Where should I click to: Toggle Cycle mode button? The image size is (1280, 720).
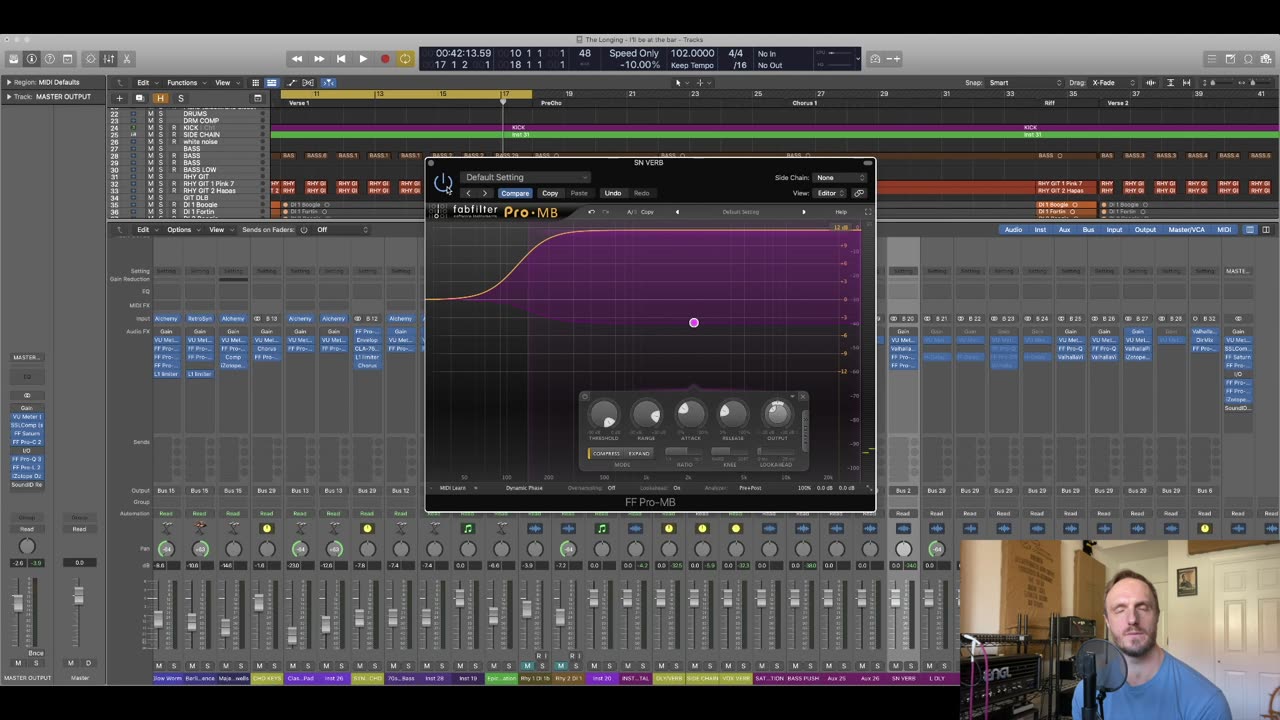[405, 59]
